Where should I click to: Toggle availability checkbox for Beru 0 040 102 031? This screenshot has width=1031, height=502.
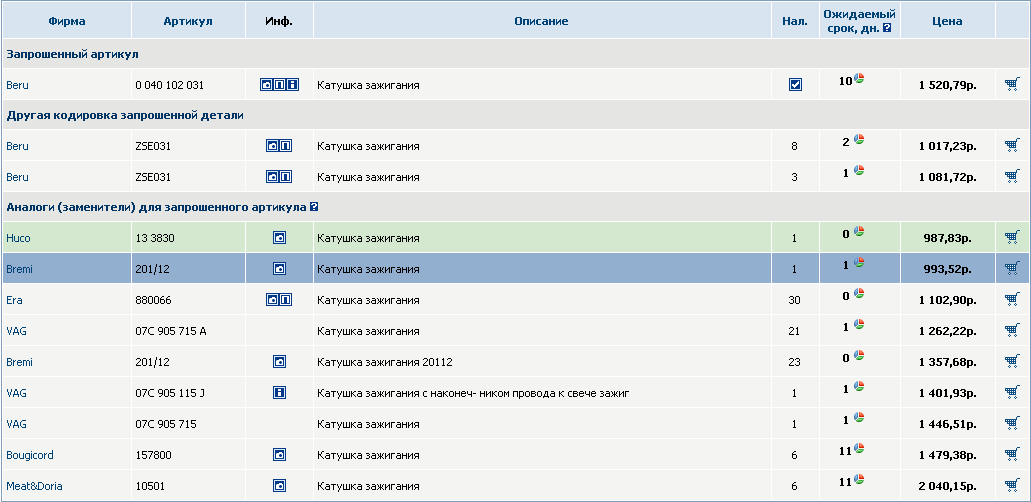click(795, 85)
